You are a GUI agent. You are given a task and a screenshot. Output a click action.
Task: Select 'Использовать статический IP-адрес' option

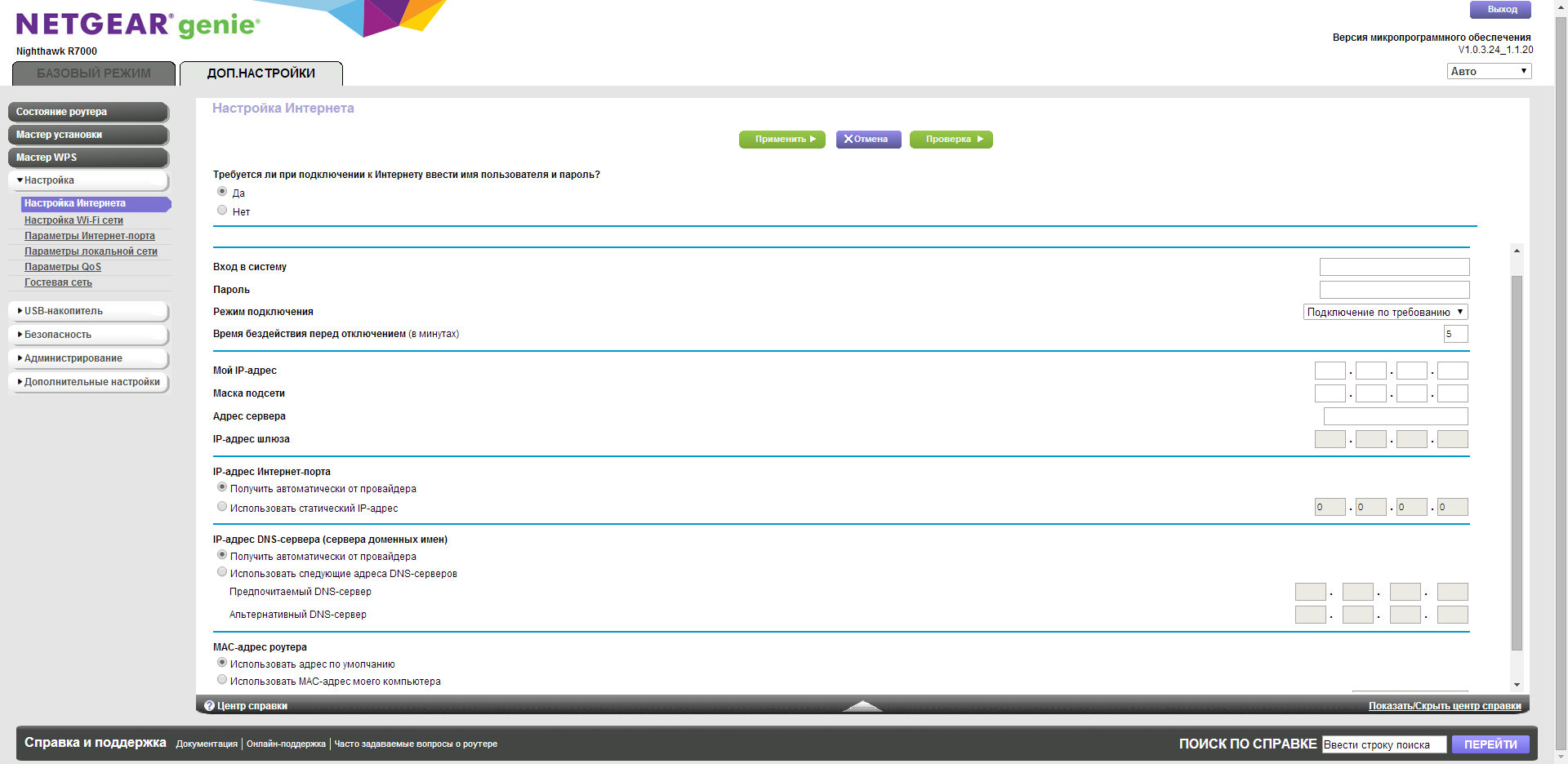[222, 507]
